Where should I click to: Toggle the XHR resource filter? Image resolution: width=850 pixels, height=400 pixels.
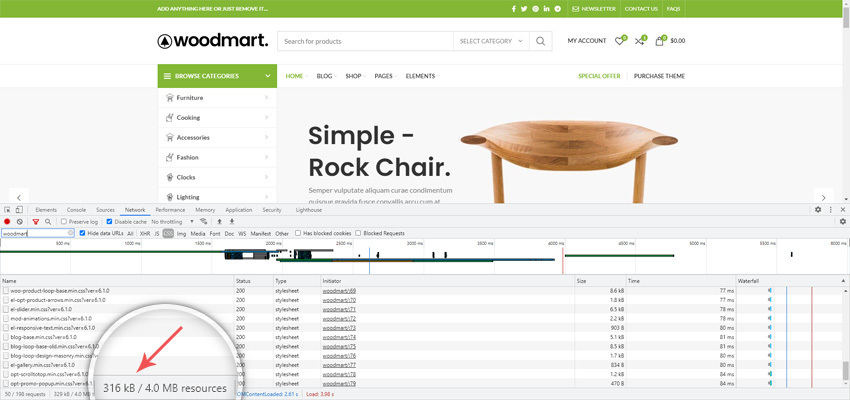point(145,233)
